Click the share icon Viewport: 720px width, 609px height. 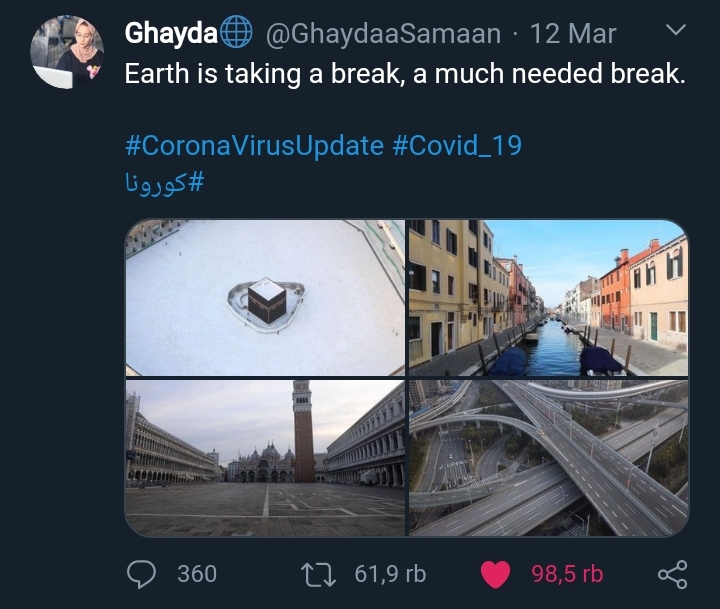point(673,575)
